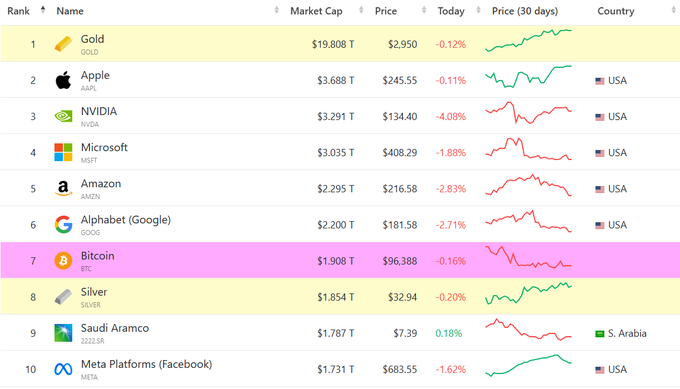Click Microsoft's 30-day price chart

[528, 149]
